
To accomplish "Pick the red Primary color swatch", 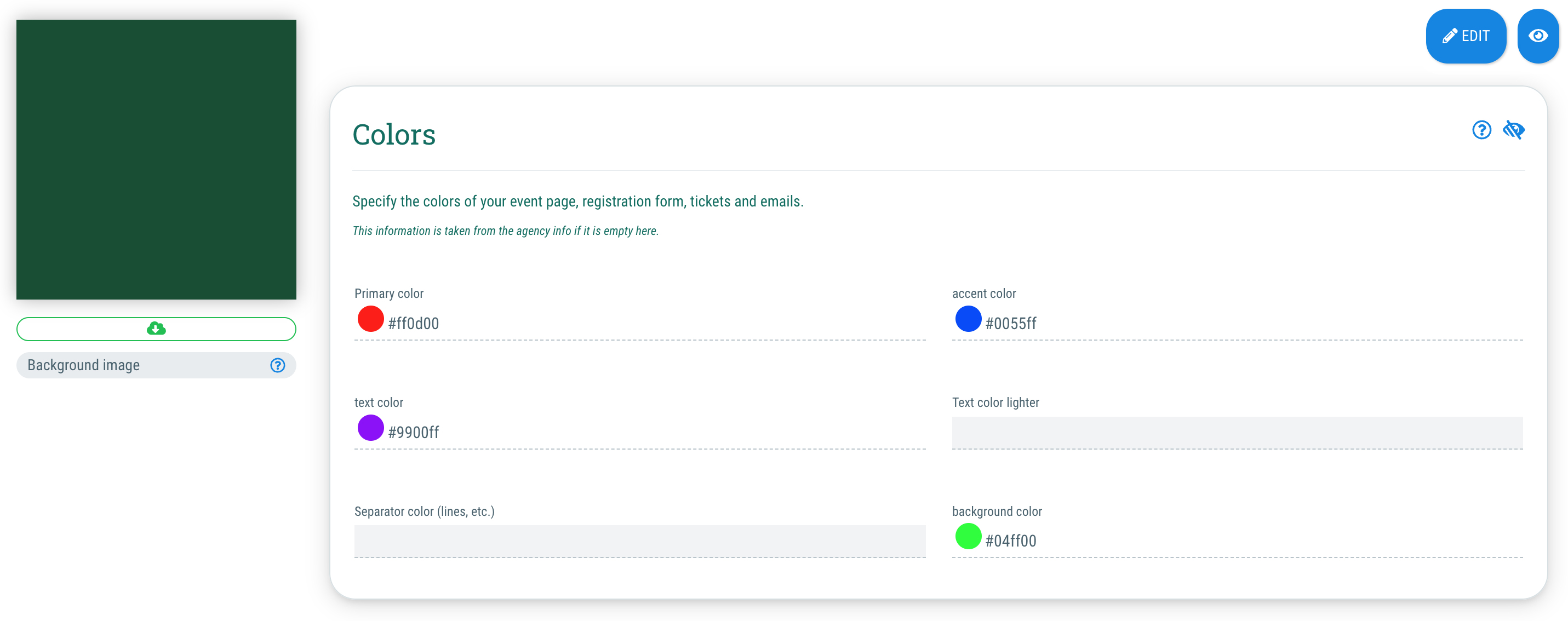I will [x=371, y=319].
